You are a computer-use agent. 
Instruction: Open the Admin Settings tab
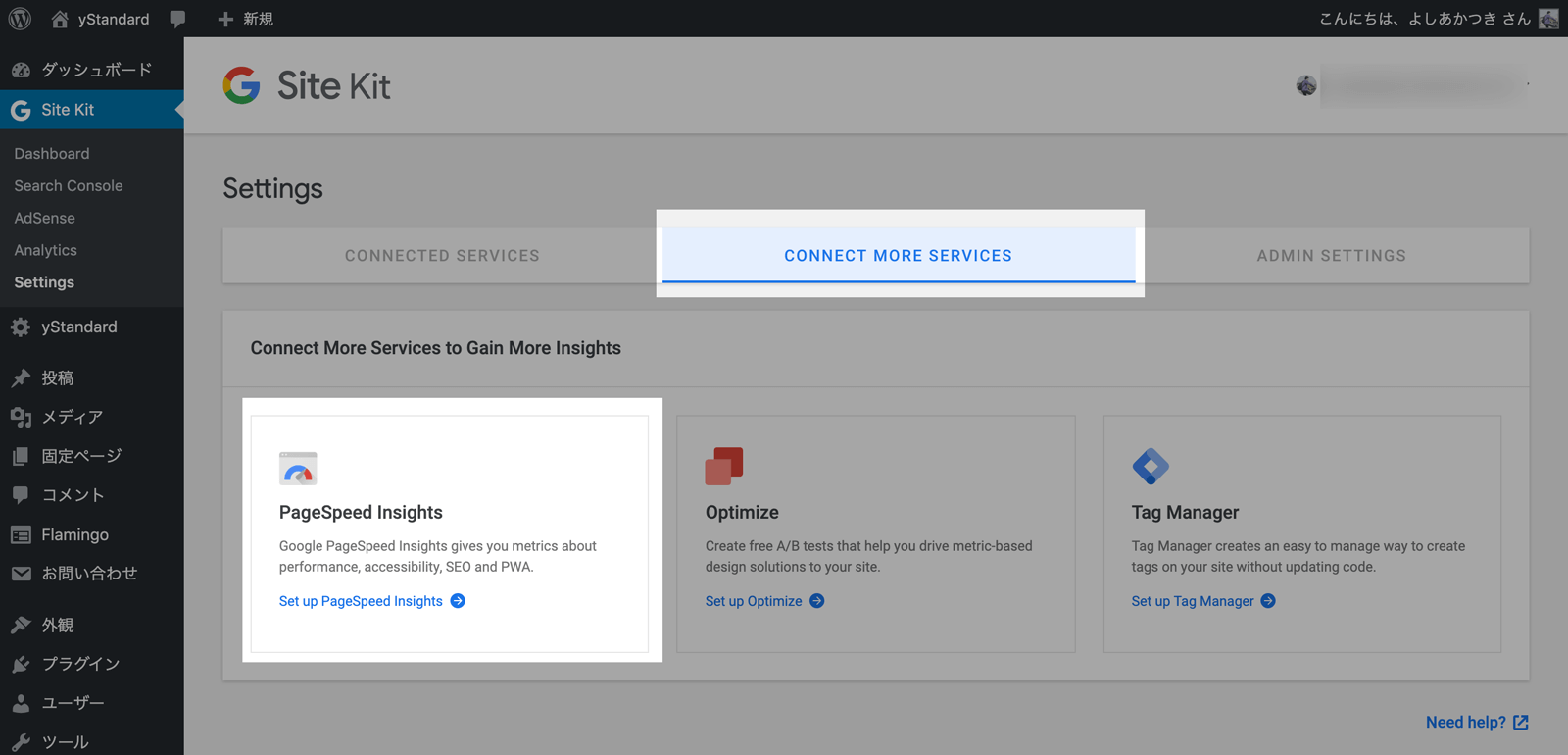(x=1332, y=256)
